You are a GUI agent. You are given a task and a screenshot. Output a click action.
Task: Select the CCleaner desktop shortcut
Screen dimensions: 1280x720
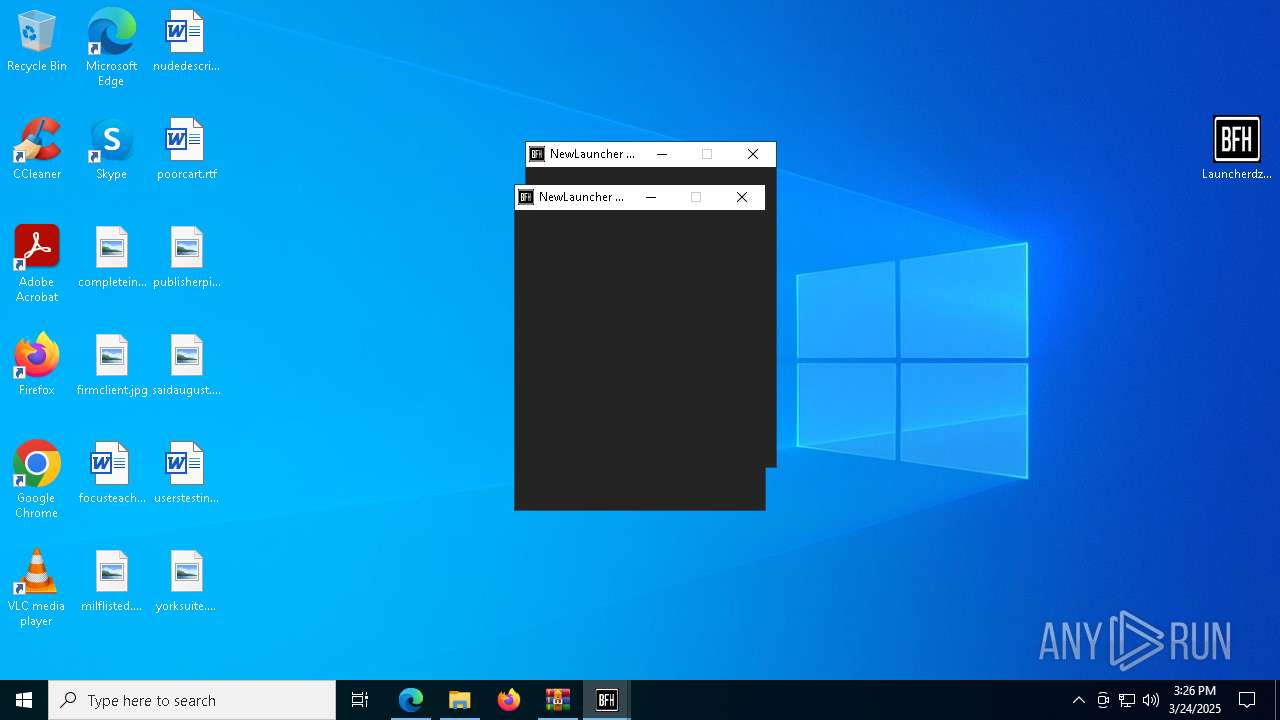coord(37,150)
